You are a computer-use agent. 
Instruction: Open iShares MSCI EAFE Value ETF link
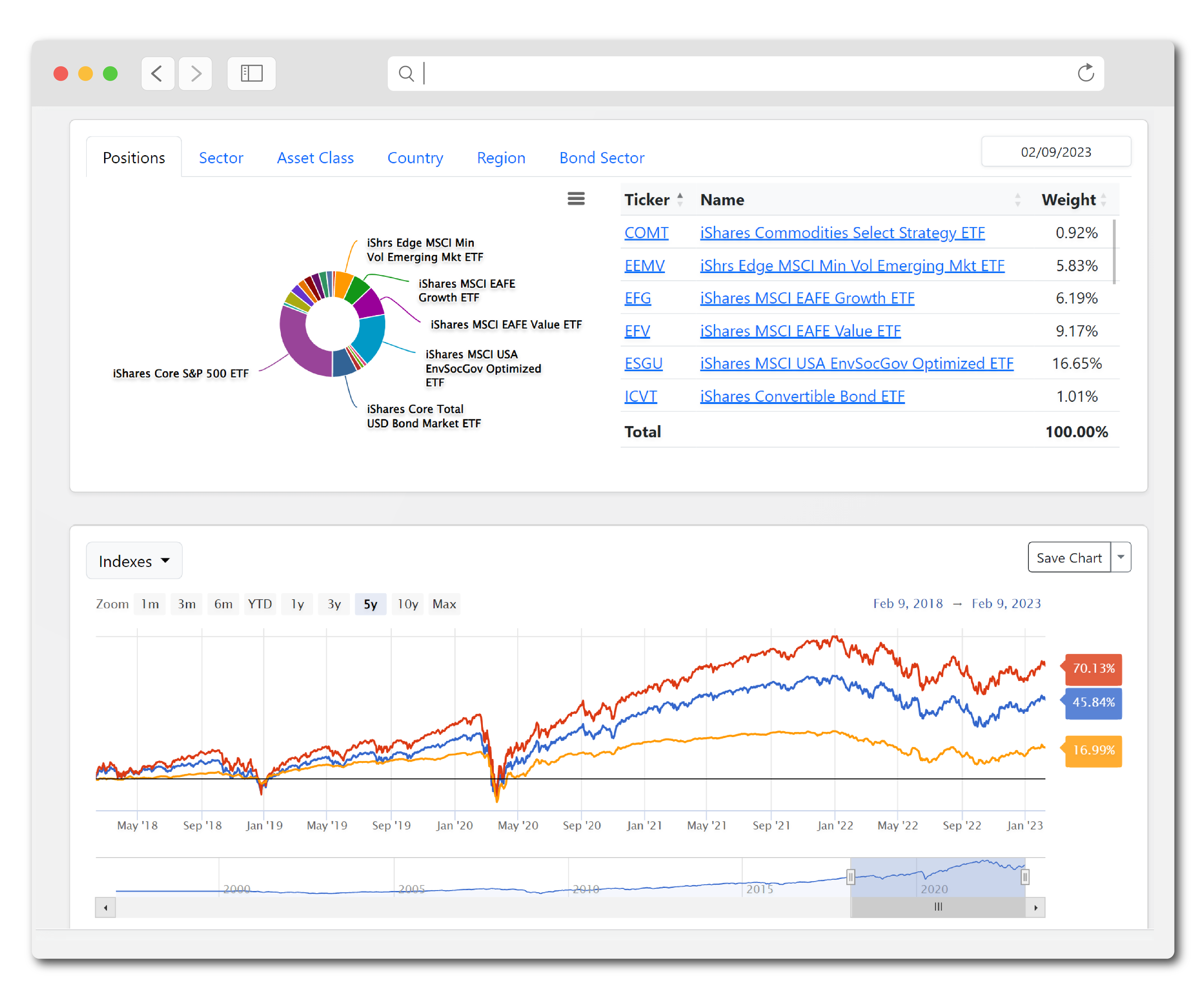(x=800, y=331)
